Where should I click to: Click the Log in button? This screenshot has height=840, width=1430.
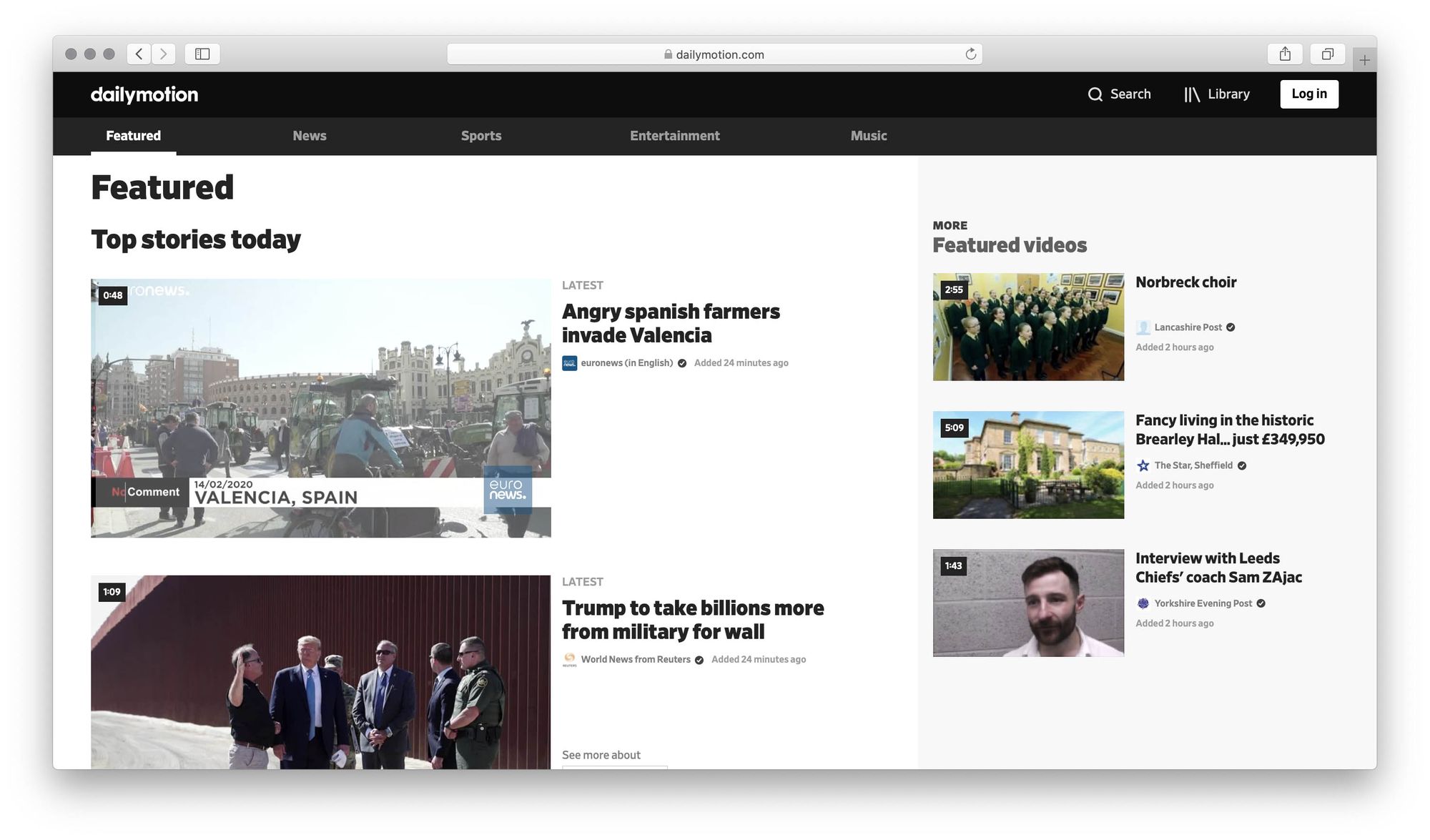(x=1308, y=94)
